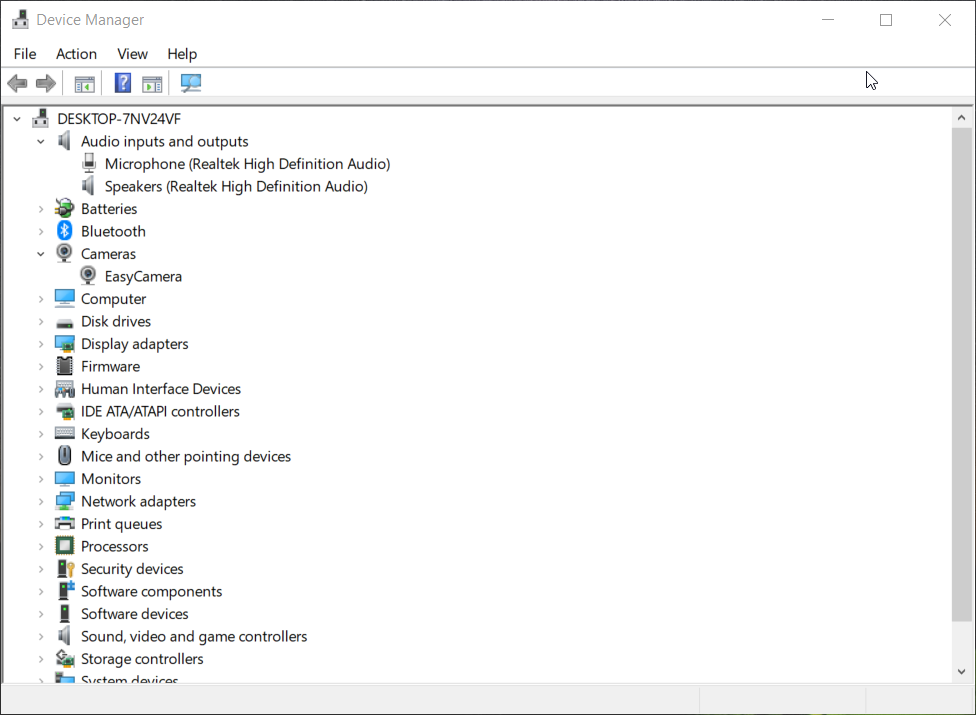This screenshot has height=715, width=976.
Task: Expand the Processors category
Action: click(x=41, y=546)
